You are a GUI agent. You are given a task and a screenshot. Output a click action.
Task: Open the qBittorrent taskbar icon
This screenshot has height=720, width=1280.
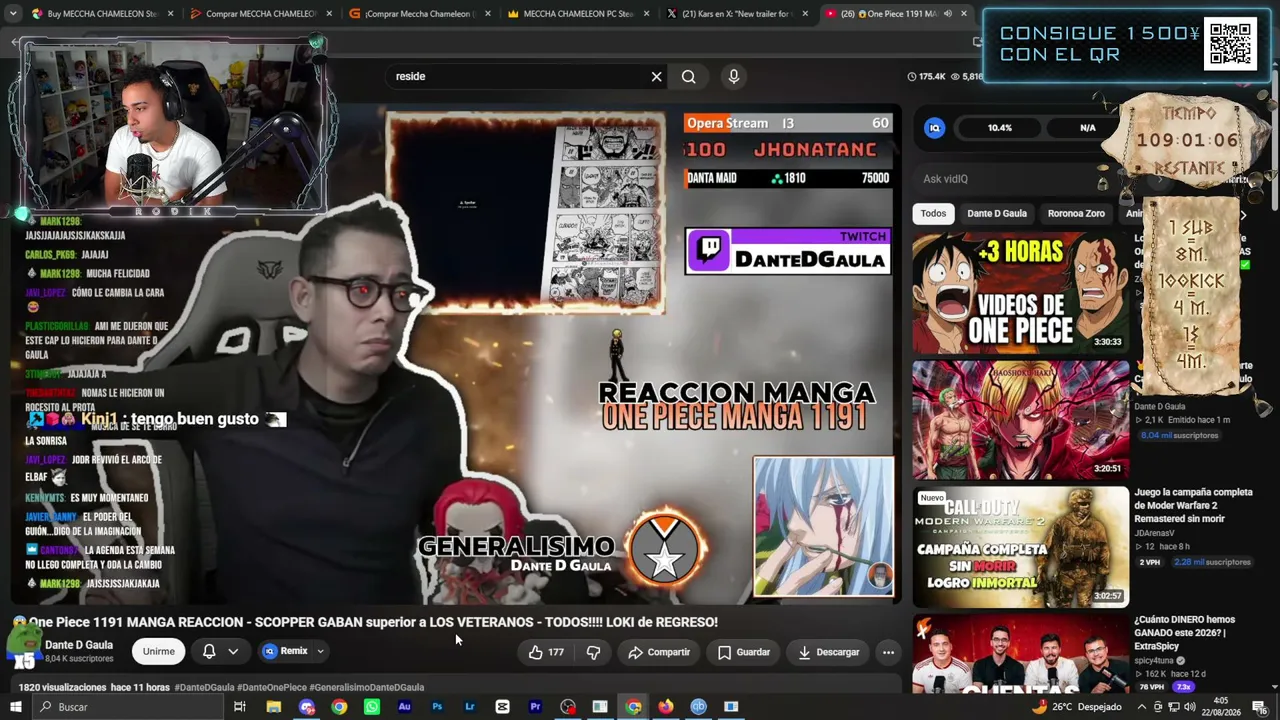[x=699, y=707]
